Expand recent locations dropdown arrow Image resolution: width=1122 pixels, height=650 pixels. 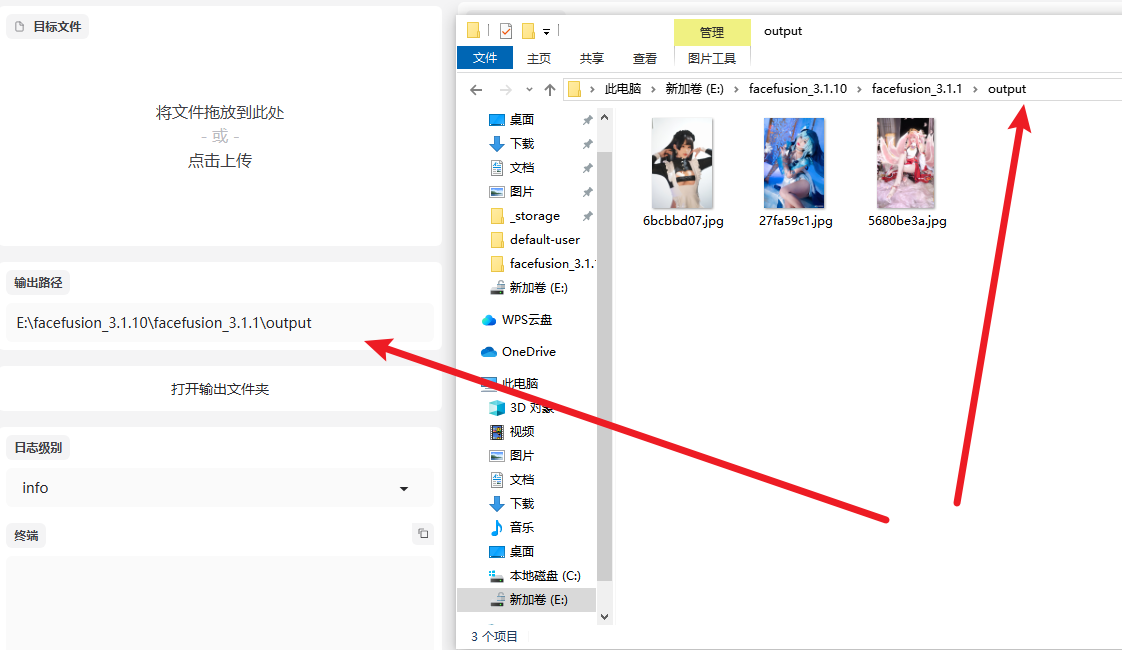(x=529, y=90)
